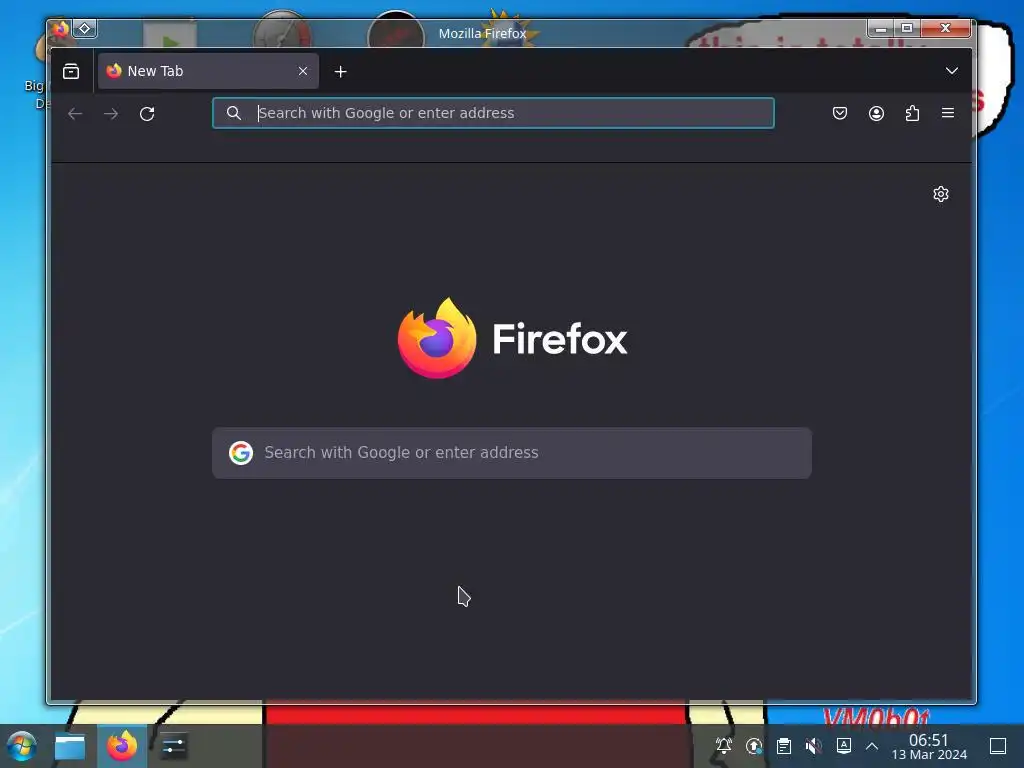Go back one page
The image size is (1024, 768).
point(75,114)
